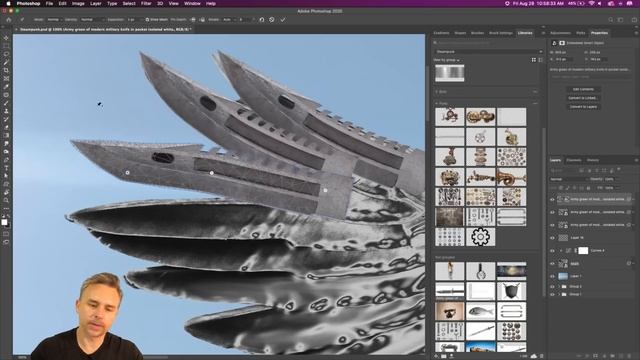Switch to the Channels tab
Viewport: 640px width, 360px height.
573,160
